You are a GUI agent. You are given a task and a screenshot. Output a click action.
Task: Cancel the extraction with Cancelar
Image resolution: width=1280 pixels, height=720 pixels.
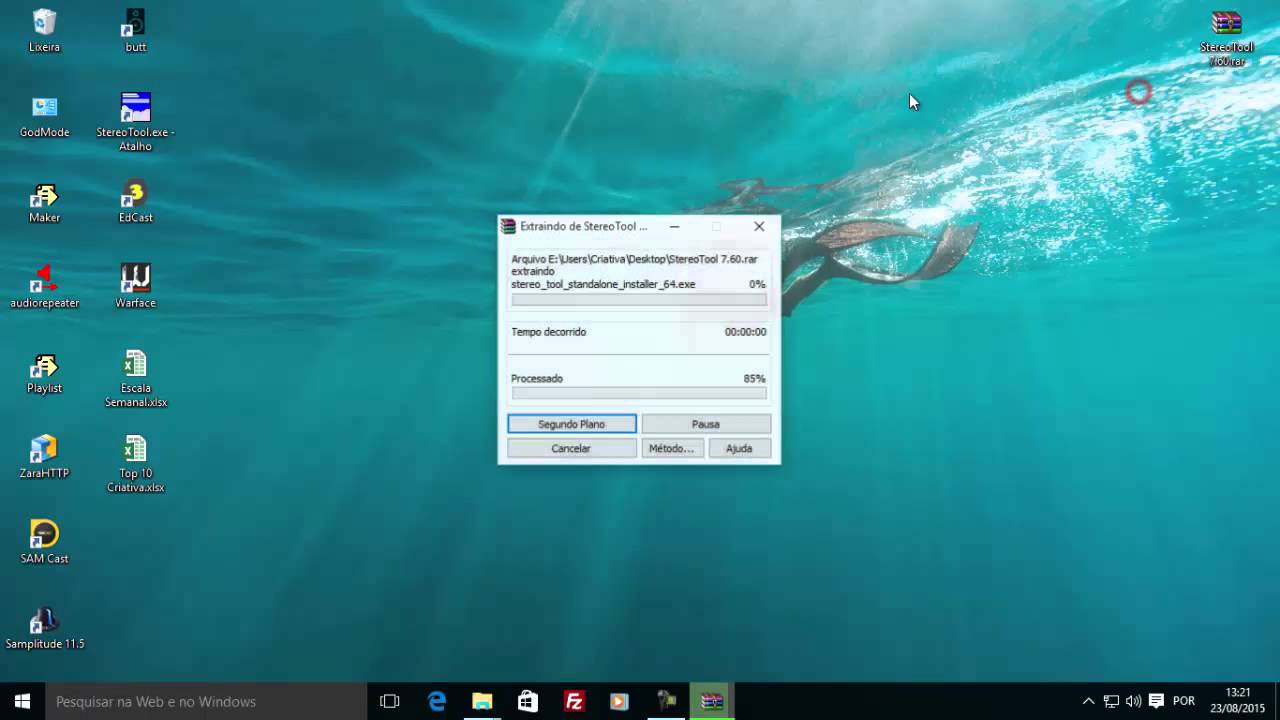[571, 448]
